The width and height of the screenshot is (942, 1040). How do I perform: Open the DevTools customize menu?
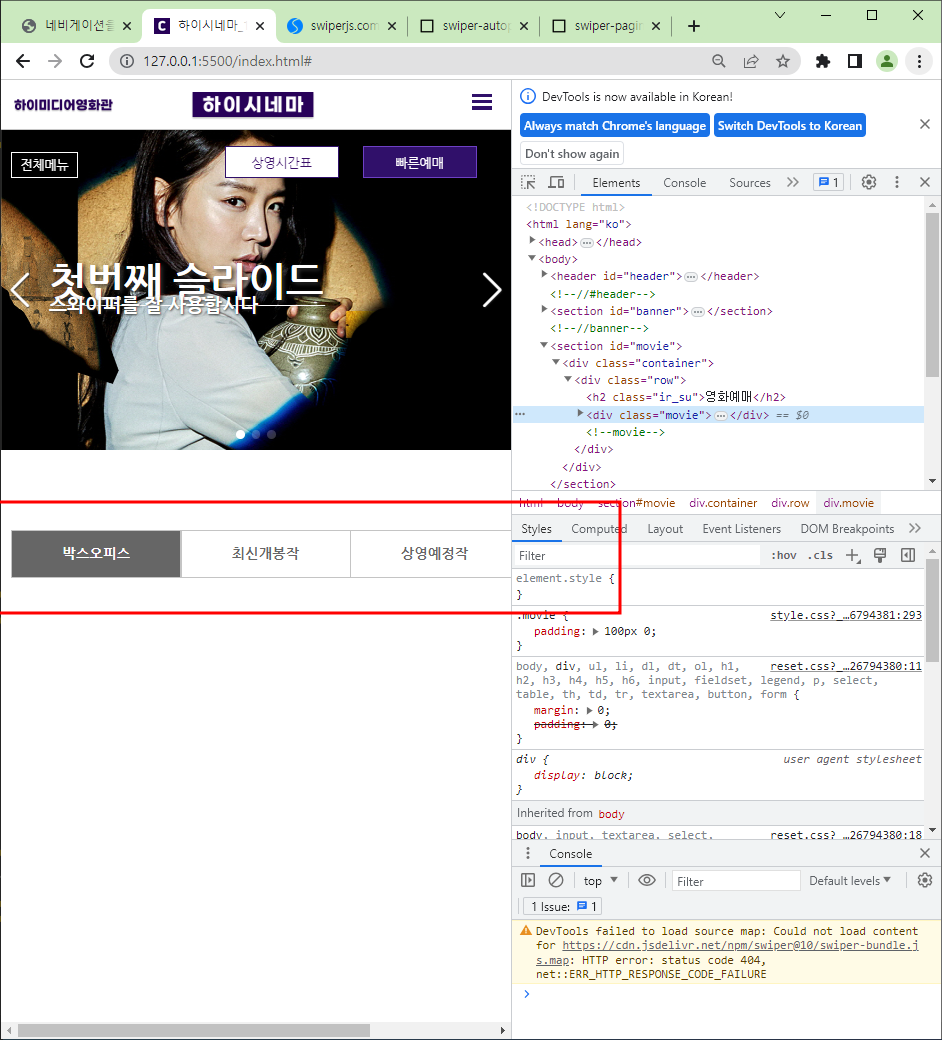(x=897, y=182)
